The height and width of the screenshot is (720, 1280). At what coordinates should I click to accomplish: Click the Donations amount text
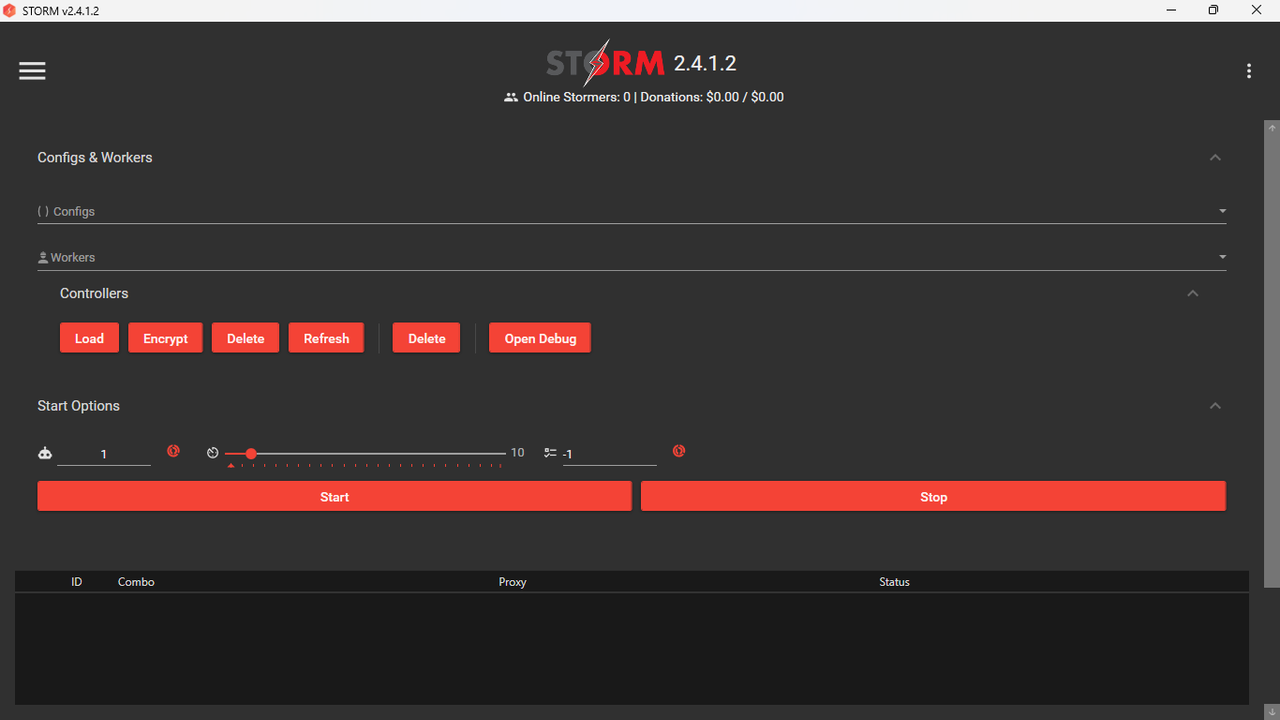712,97
